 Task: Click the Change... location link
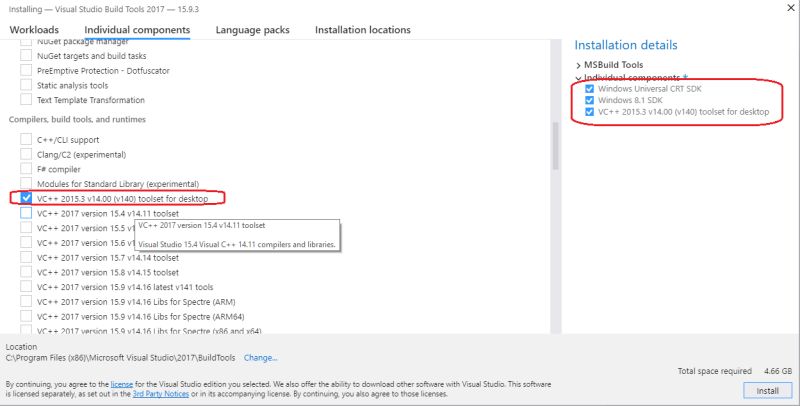point(261,358)
